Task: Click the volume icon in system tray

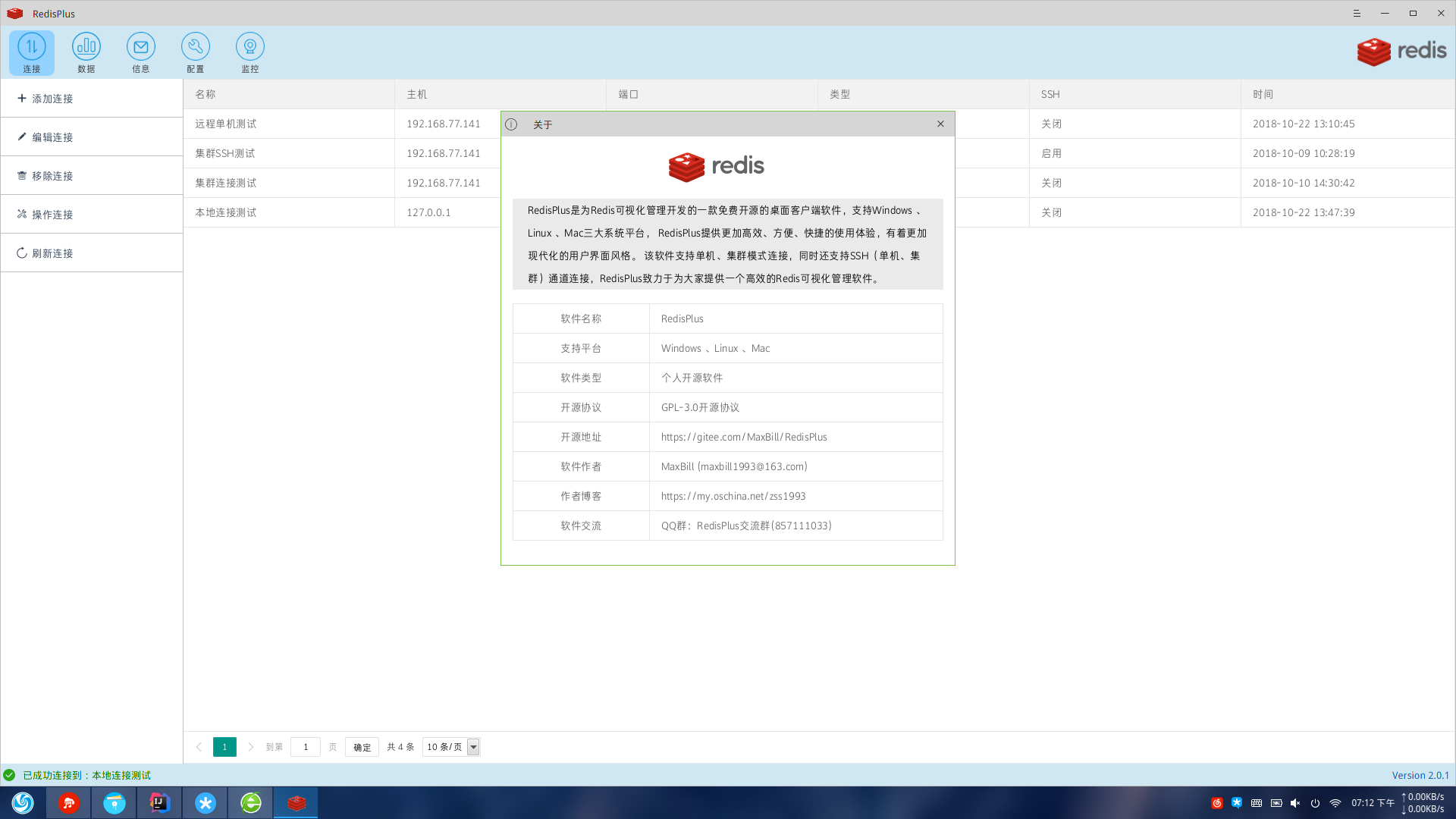Action: (x=1295, y=803)
